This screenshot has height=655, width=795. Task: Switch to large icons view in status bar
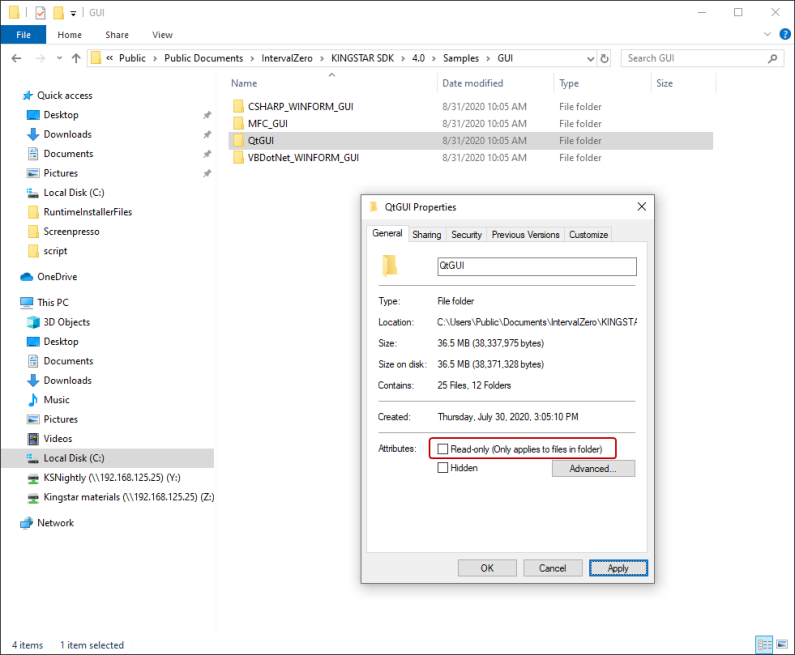pos(781,645)
